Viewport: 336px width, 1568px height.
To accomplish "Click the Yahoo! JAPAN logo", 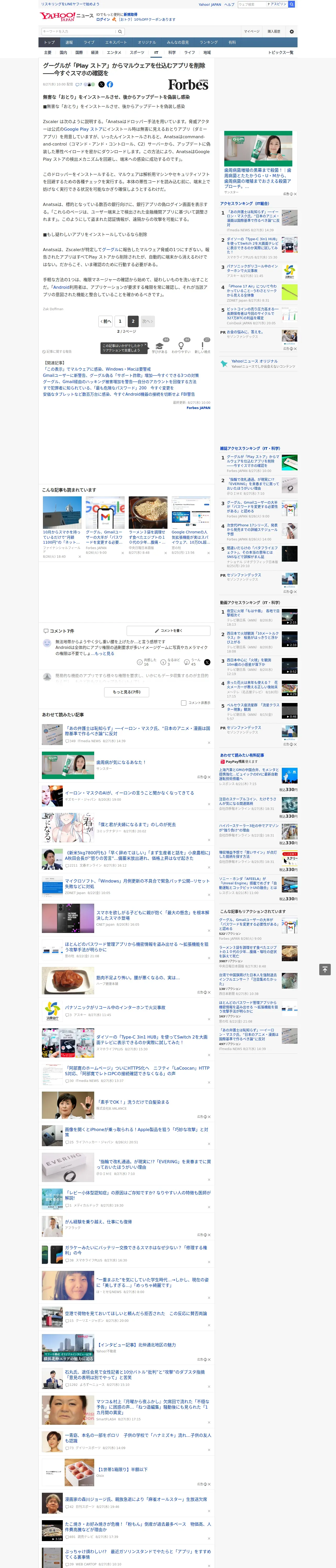I will click(x=57, y=16).
